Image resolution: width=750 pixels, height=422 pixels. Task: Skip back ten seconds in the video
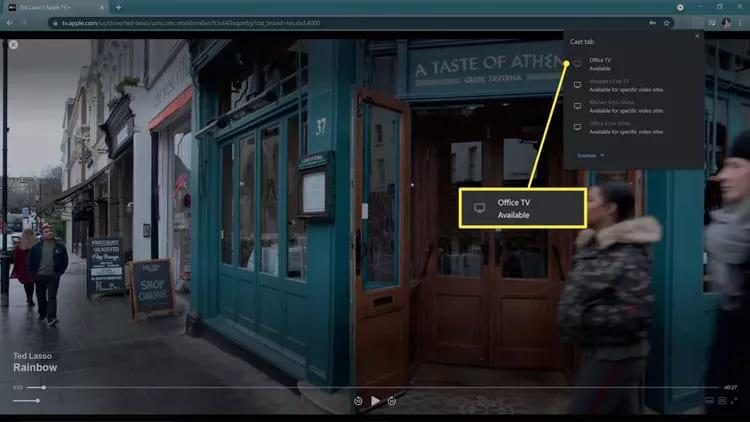358,401
